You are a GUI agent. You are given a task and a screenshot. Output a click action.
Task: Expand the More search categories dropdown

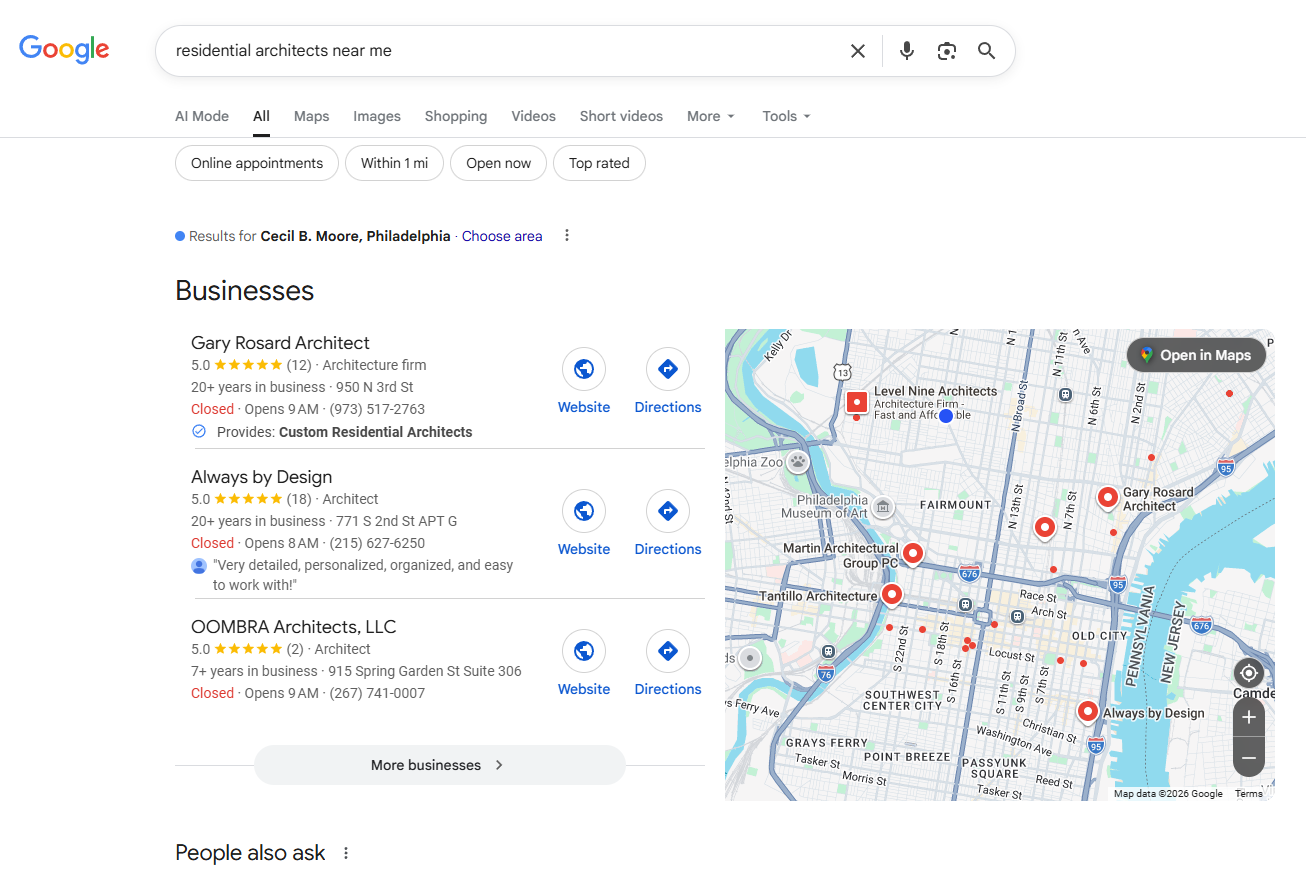(x=710, y=116)
